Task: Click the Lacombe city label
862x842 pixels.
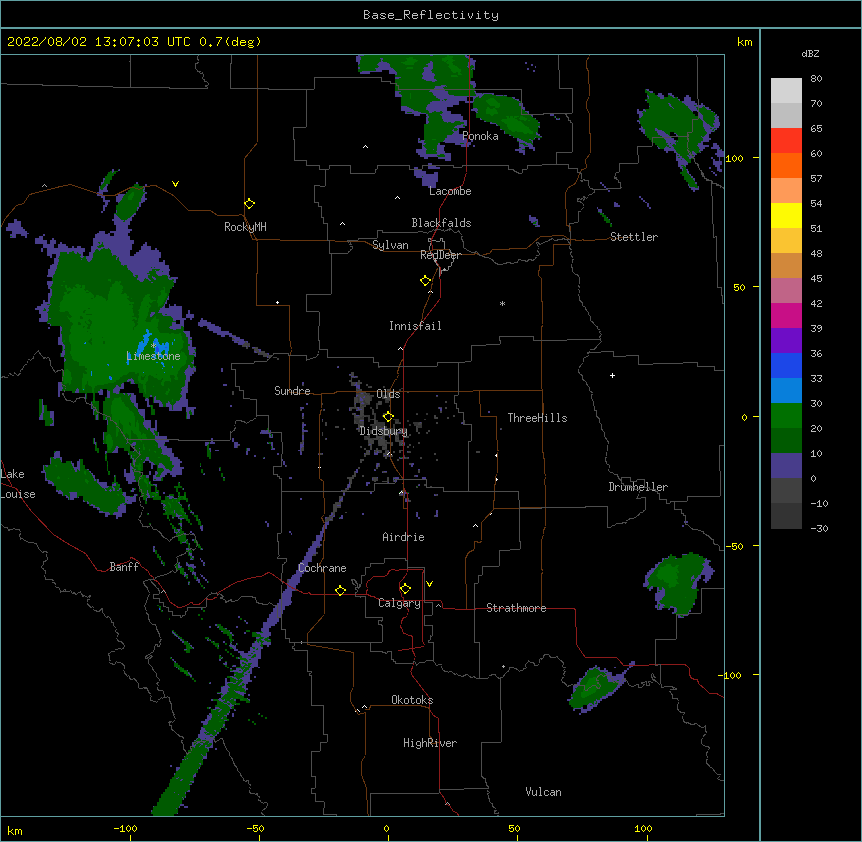Action: click(450, 191)
